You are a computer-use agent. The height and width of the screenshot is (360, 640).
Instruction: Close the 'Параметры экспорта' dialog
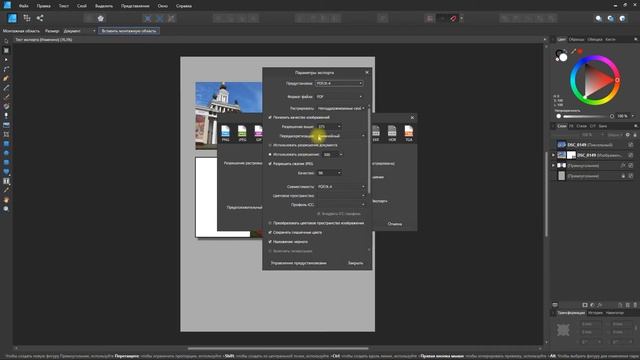(367, 72)
